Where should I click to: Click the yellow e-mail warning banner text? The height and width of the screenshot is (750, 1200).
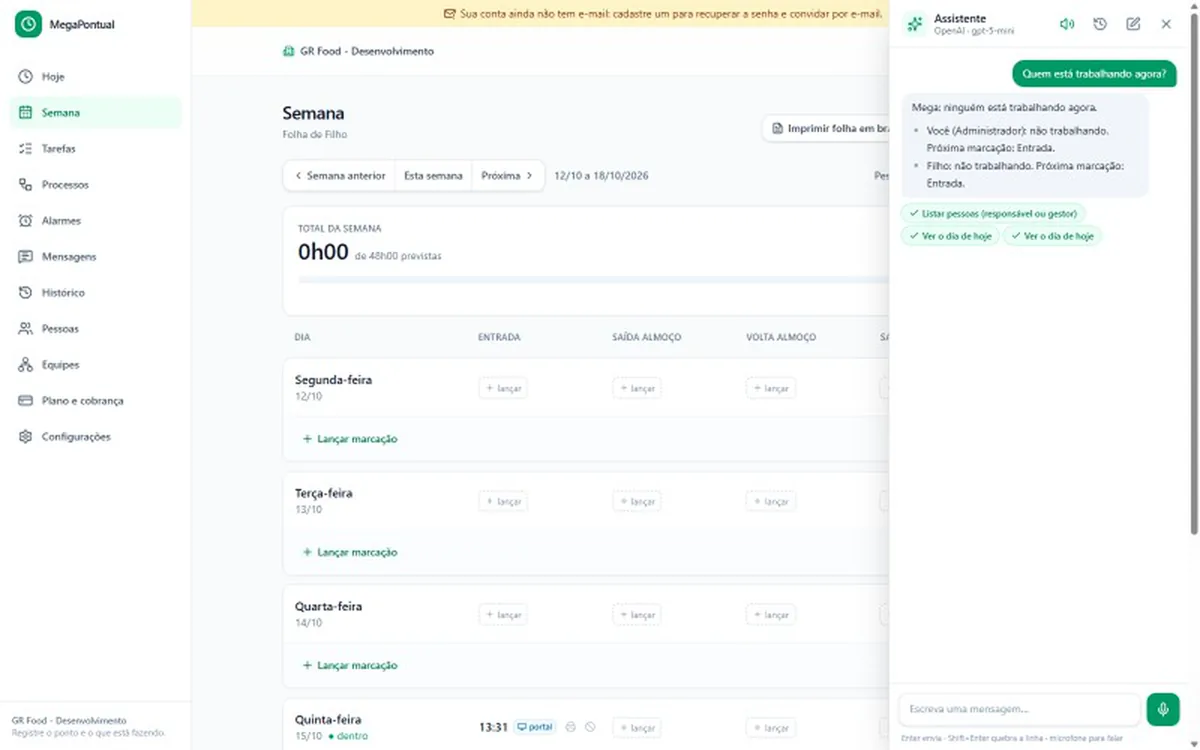670,14
